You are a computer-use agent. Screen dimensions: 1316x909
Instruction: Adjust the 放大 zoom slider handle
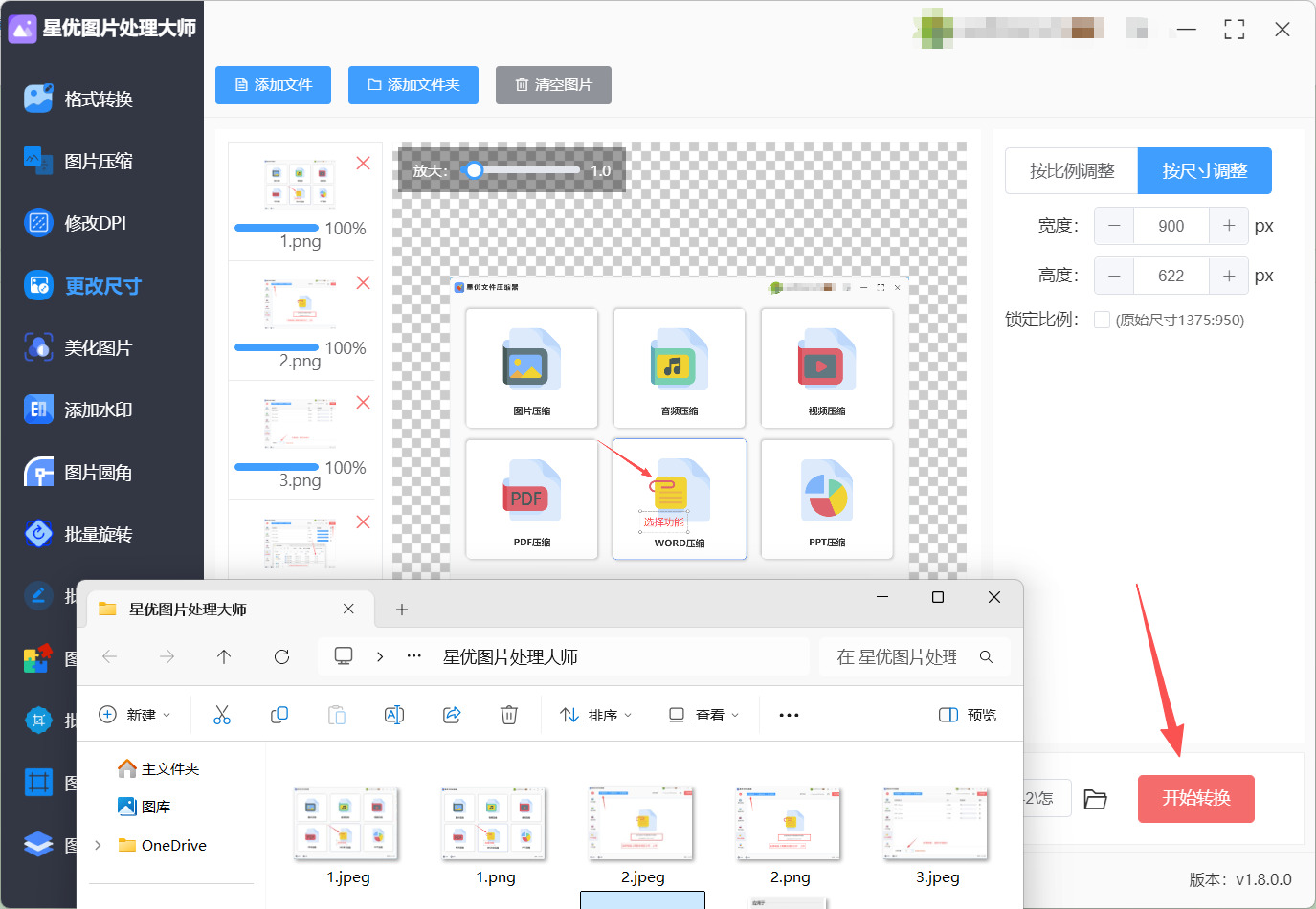474,170
